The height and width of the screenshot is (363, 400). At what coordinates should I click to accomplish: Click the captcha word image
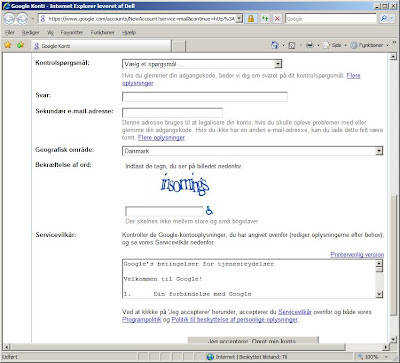185,184
